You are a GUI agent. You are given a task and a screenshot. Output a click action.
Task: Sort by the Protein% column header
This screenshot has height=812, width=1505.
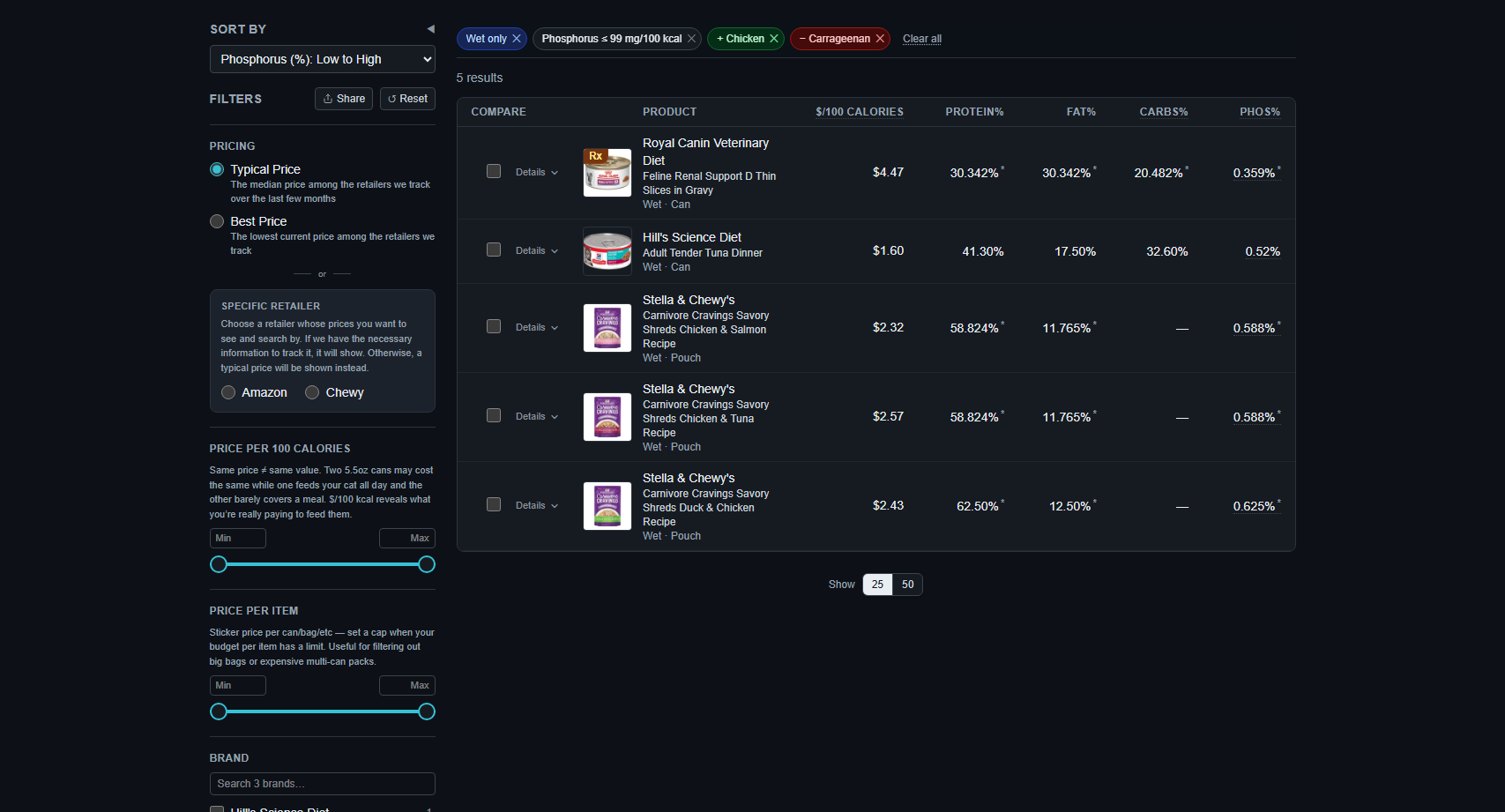click(x=974, y=112)
